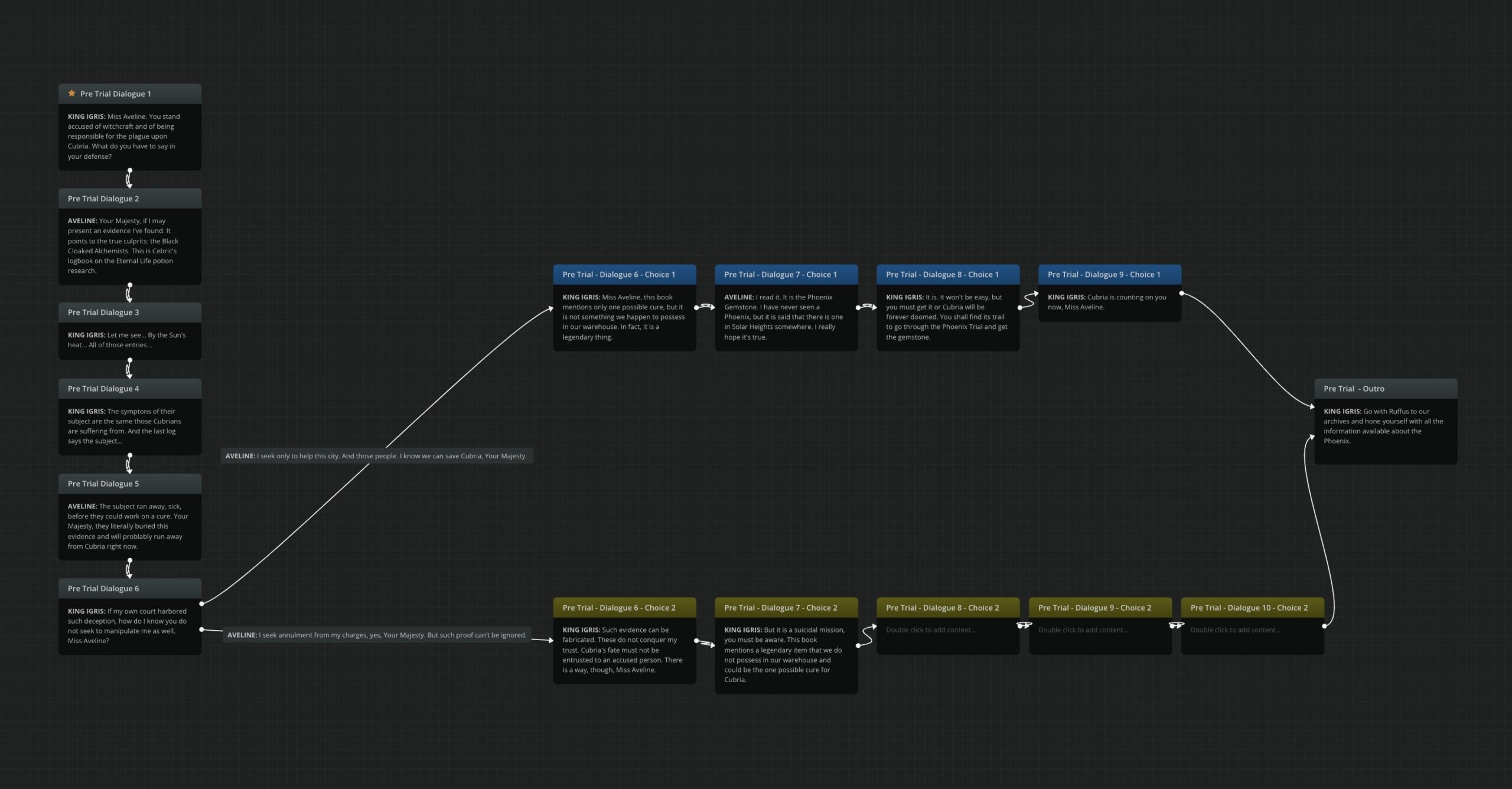The height and width of the screenshot is (789, 1512).
Task: Select the Pre Trial Dialogue 2 node header
Action: [x=129, y=198]
